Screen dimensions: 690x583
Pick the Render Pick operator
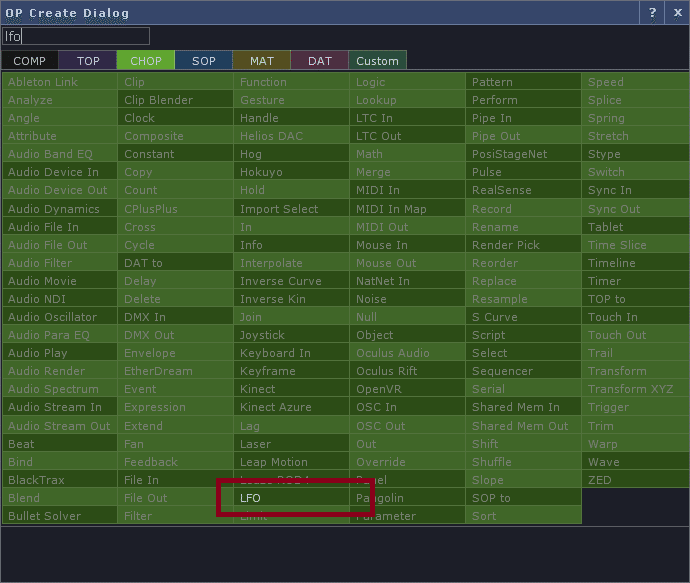coord(523,245)
